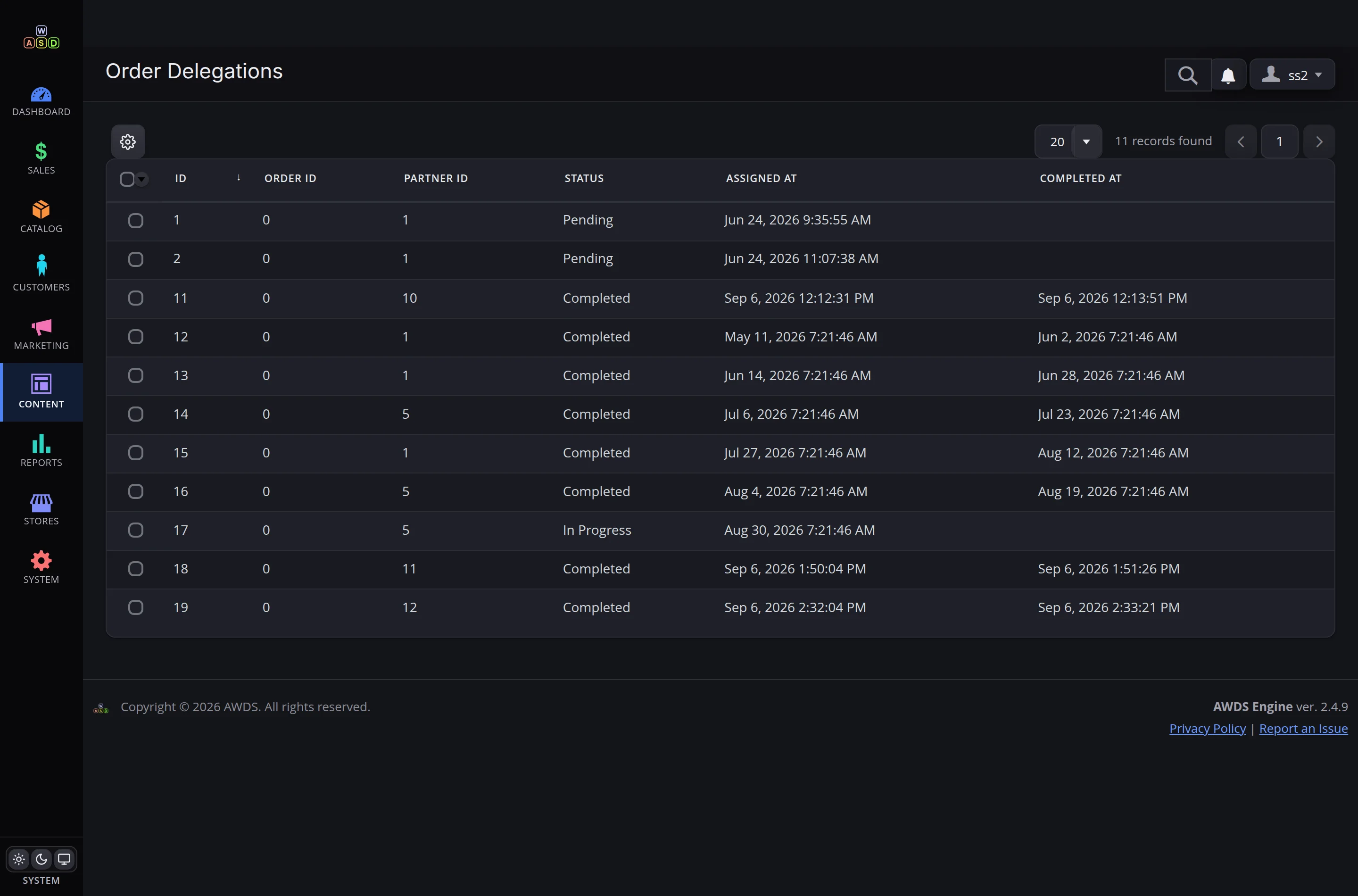The height and width of the screenshot is (896, 1358).
Task: Open the Report an Issue link
Action: [1303, 729]
